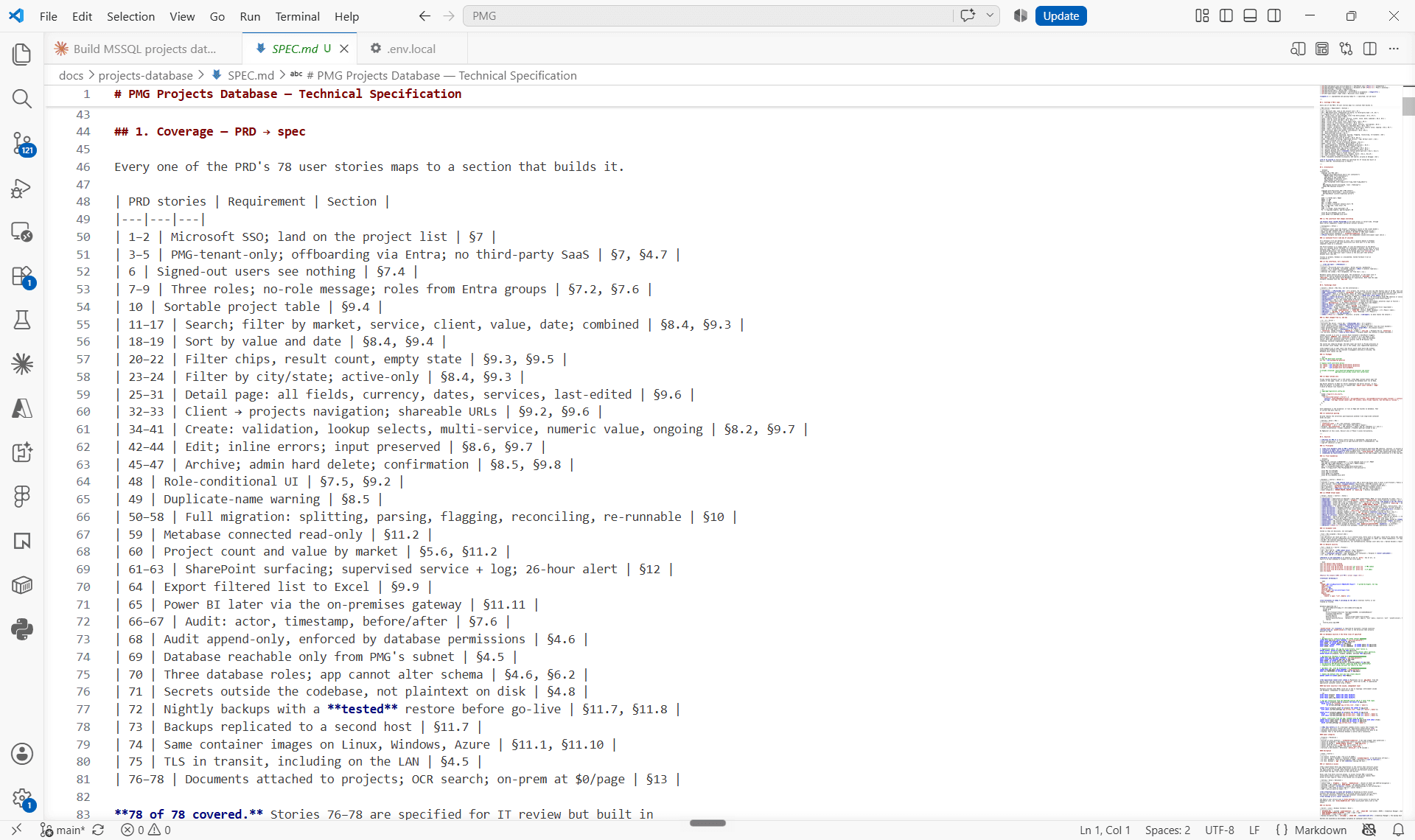Click the Copilot icon beside Update

[1021, 16]
